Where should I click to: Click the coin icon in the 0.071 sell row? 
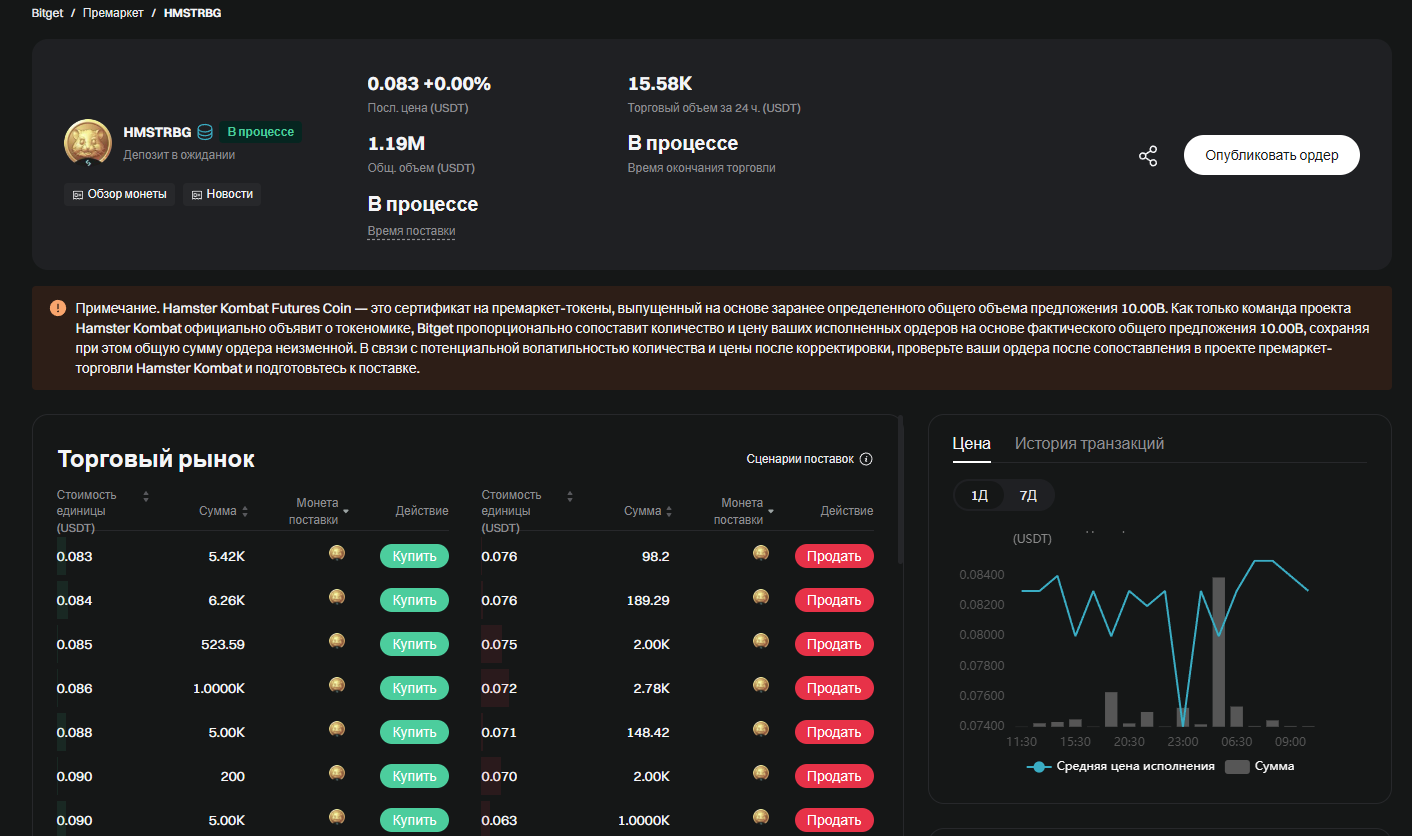click(x=761, y=729)
